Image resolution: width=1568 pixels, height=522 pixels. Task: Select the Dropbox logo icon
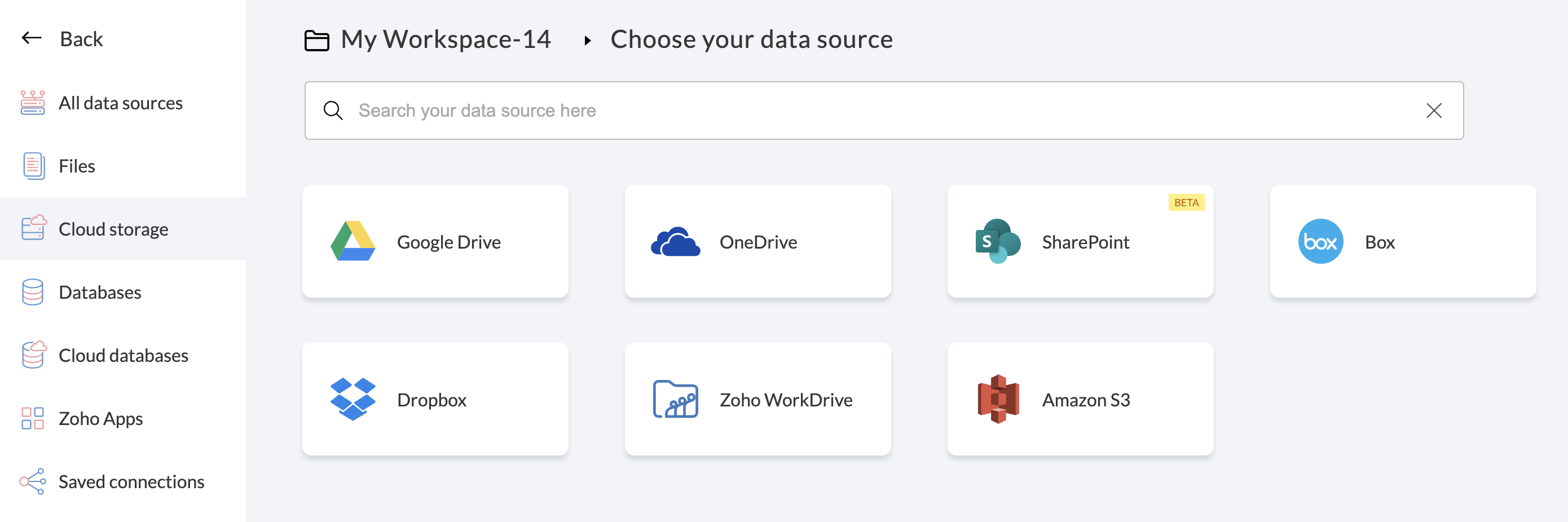tap(353, 399)
